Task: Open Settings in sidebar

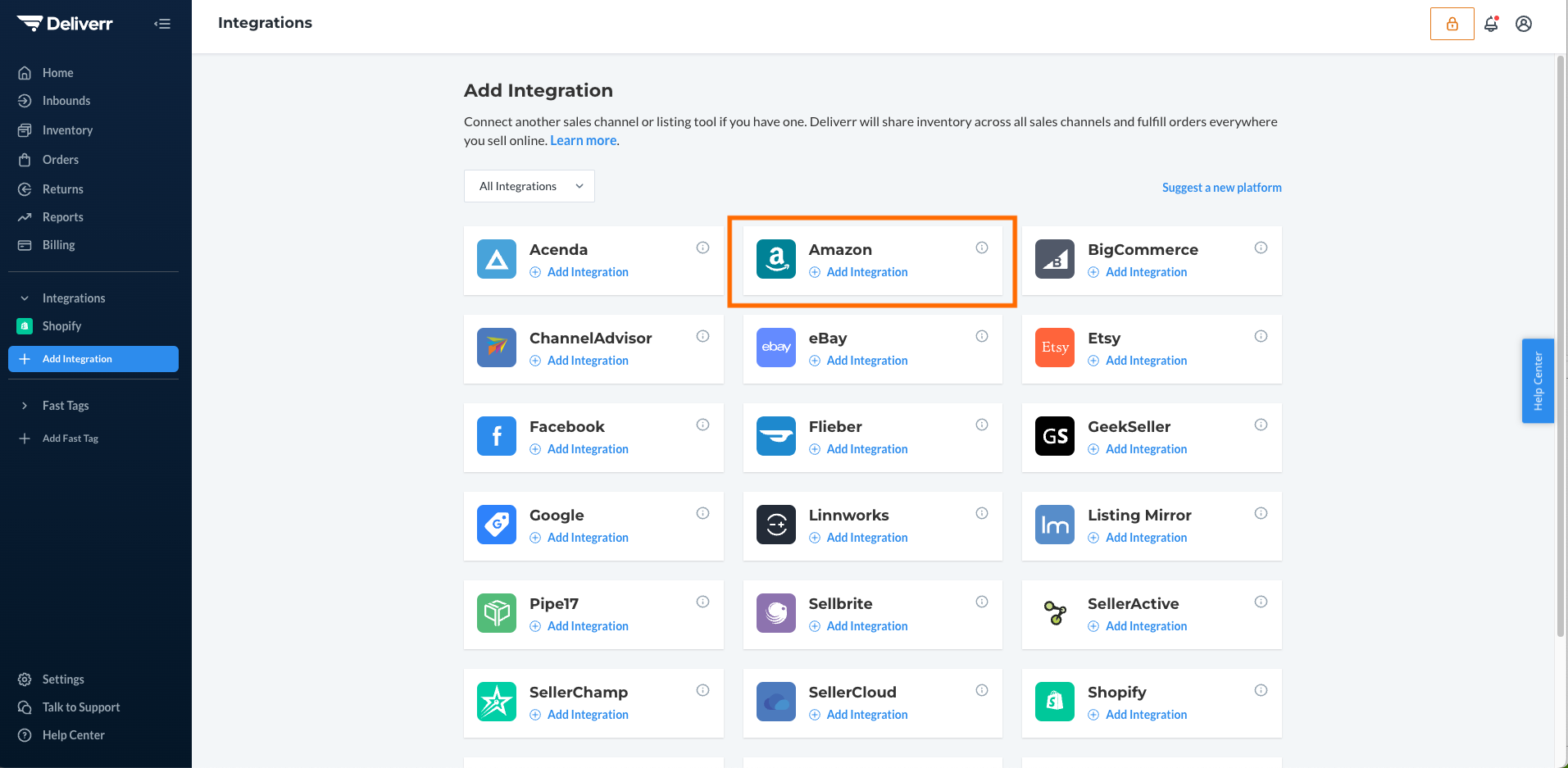Action: pyautogui.click(x=63, y=679)
